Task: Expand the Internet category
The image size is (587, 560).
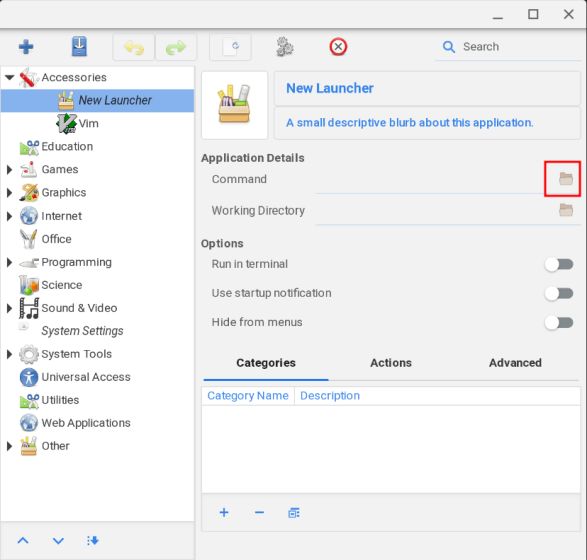Action: pyautogui.click(x=9, y=216)
